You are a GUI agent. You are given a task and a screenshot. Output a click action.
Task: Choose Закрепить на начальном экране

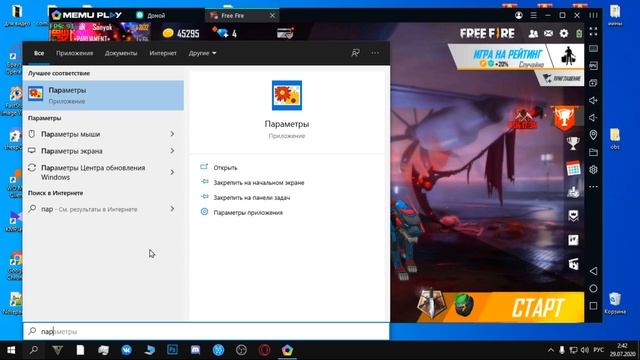(x=259, y=182)
